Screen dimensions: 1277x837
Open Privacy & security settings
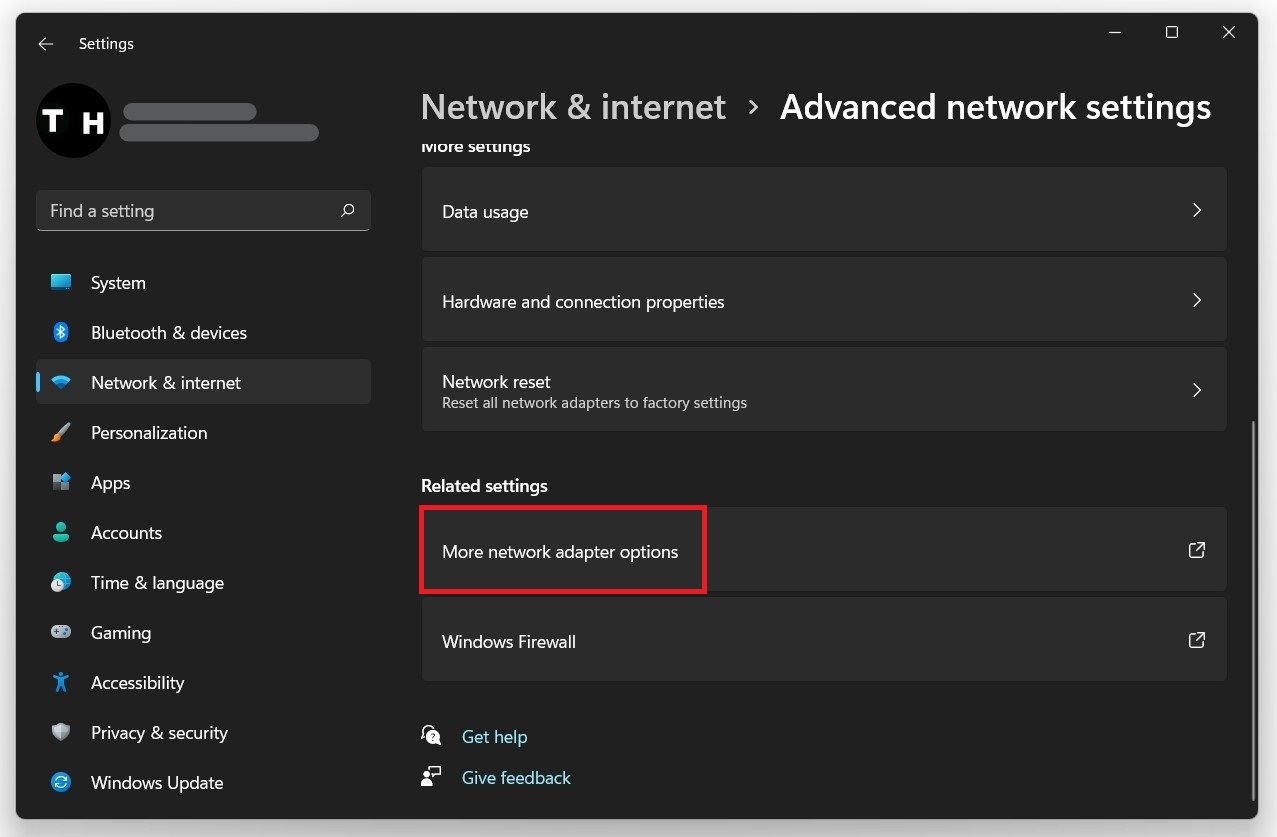click(159, 732)
